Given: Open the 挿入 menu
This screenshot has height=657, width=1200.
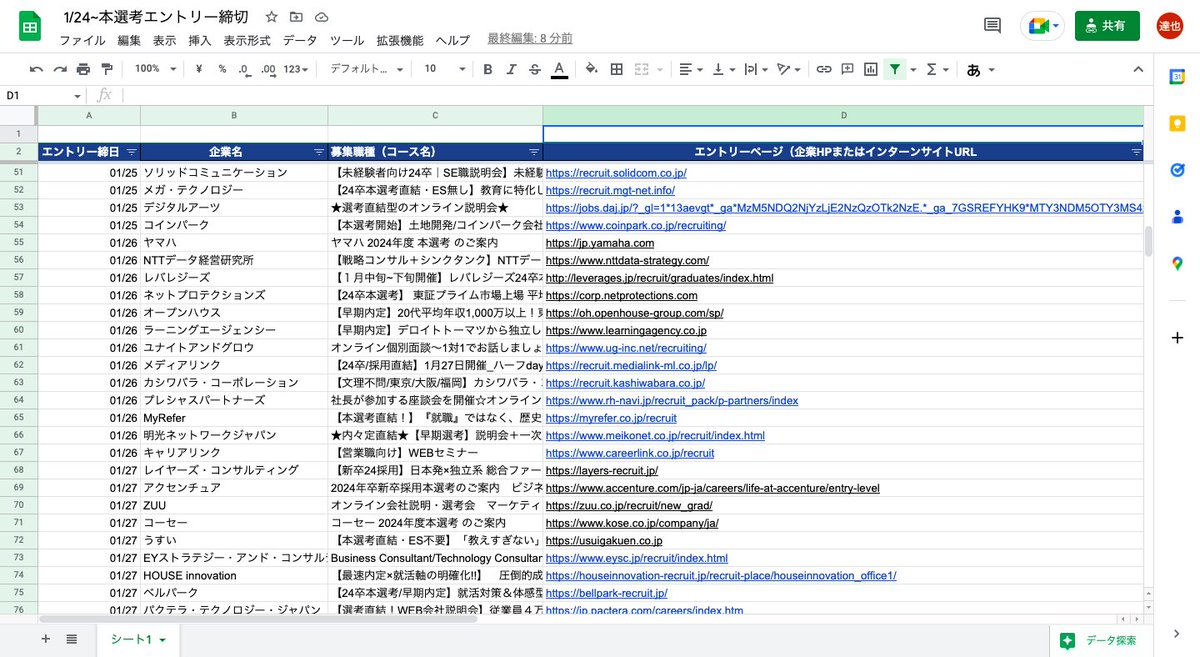Looking at the screenshot, I should pos(200,40).
